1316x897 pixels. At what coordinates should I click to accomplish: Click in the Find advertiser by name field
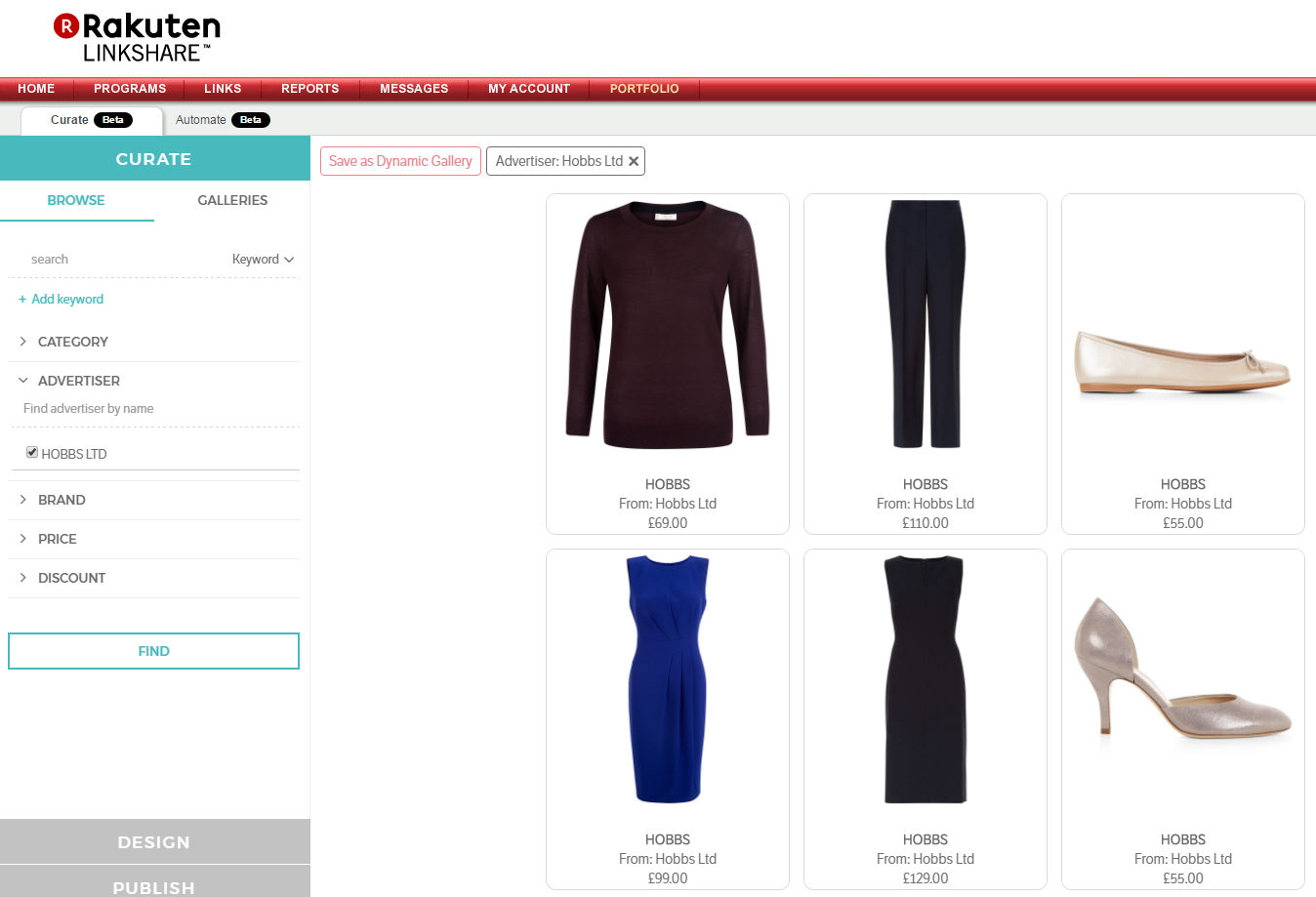point(153,409)
